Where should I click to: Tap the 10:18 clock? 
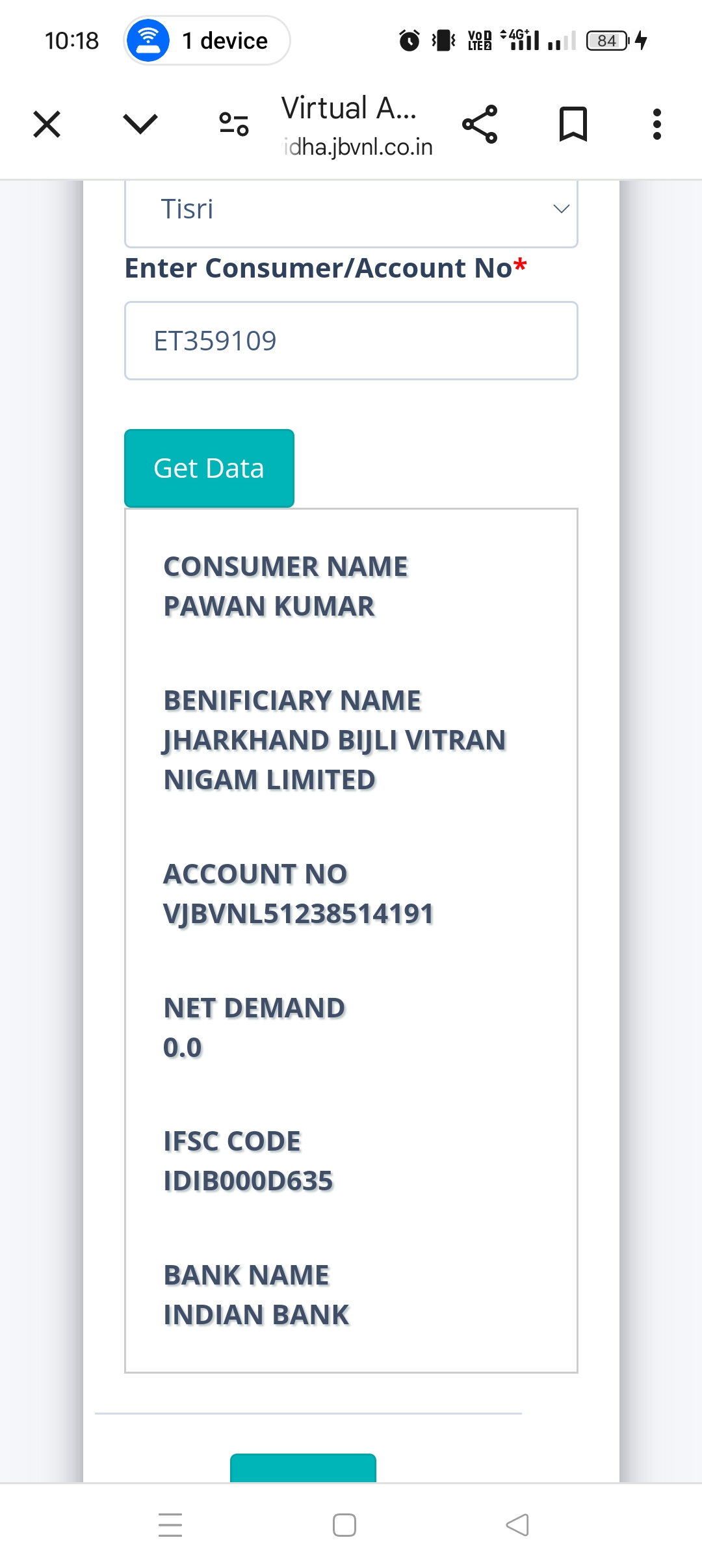71,40
